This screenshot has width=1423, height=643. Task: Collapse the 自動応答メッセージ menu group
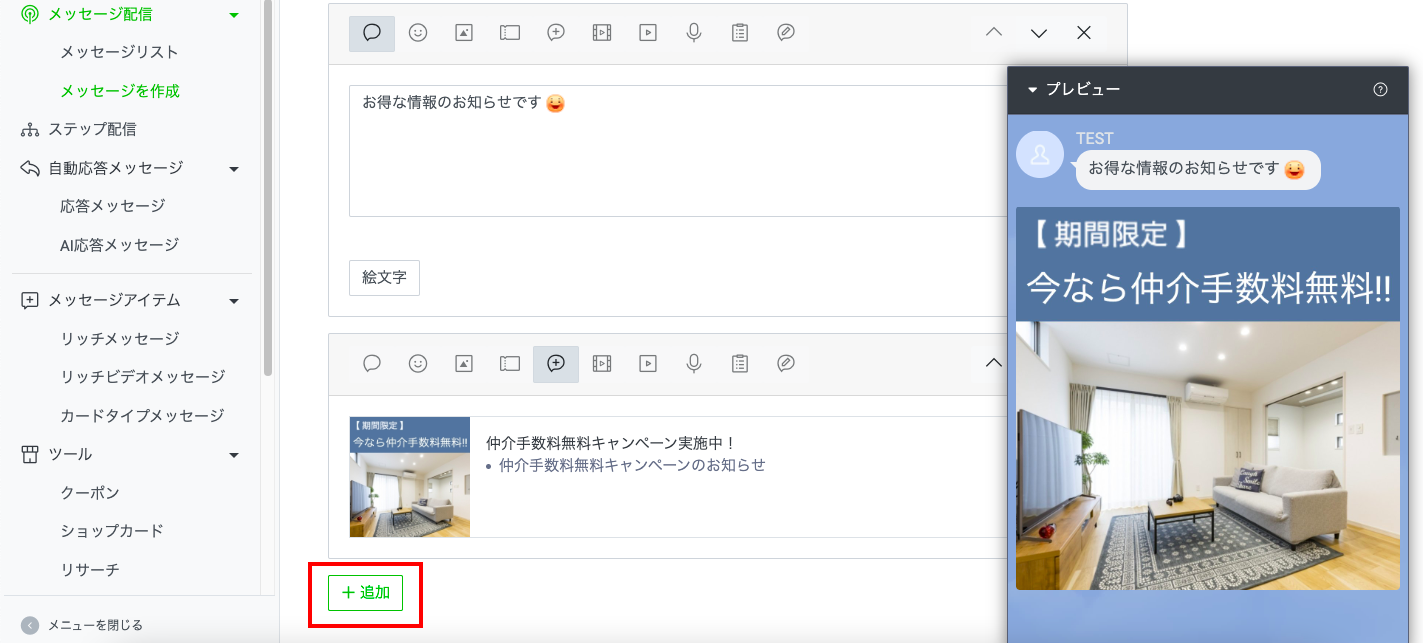point(234,169)
